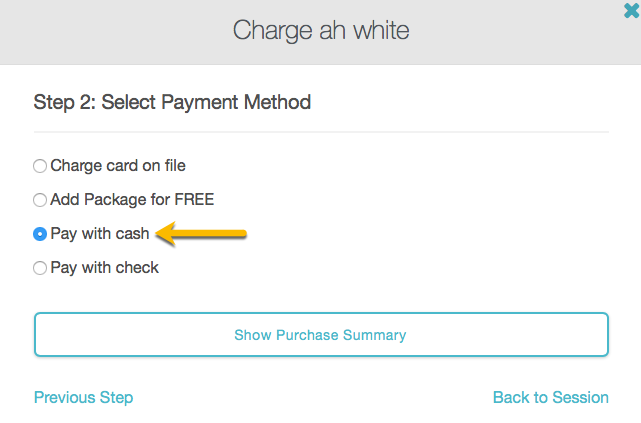Click the horizontal divider under the step heading
Screen dimensions: 641x423
[321, 132]
